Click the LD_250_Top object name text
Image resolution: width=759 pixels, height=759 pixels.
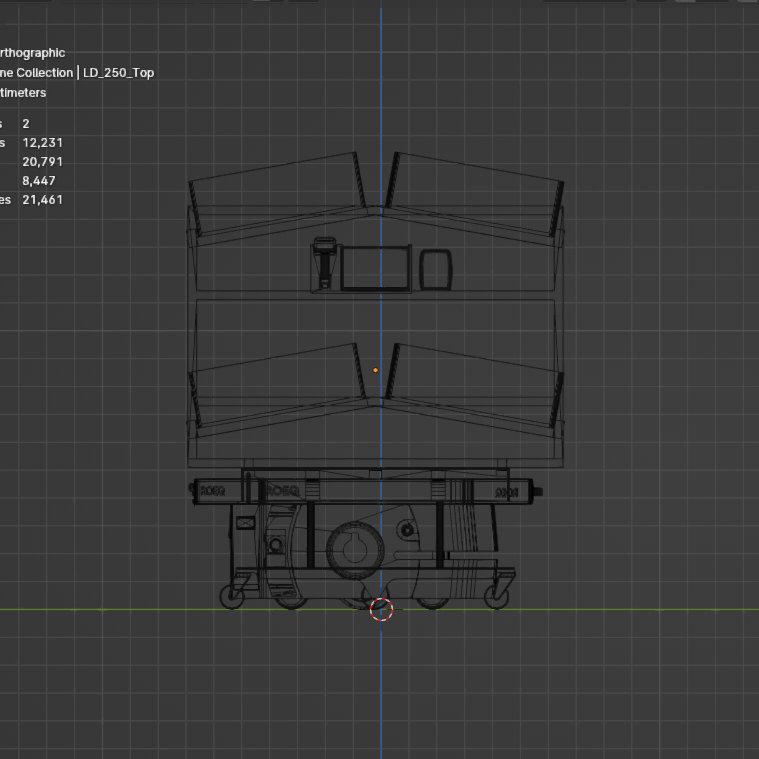point(118,73)
